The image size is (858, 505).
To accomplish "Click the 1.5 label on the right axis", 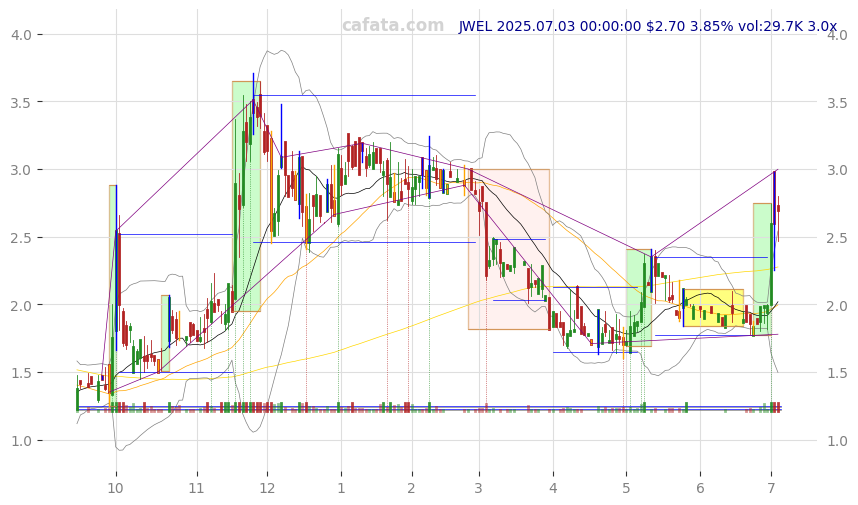I will [837, 373].
